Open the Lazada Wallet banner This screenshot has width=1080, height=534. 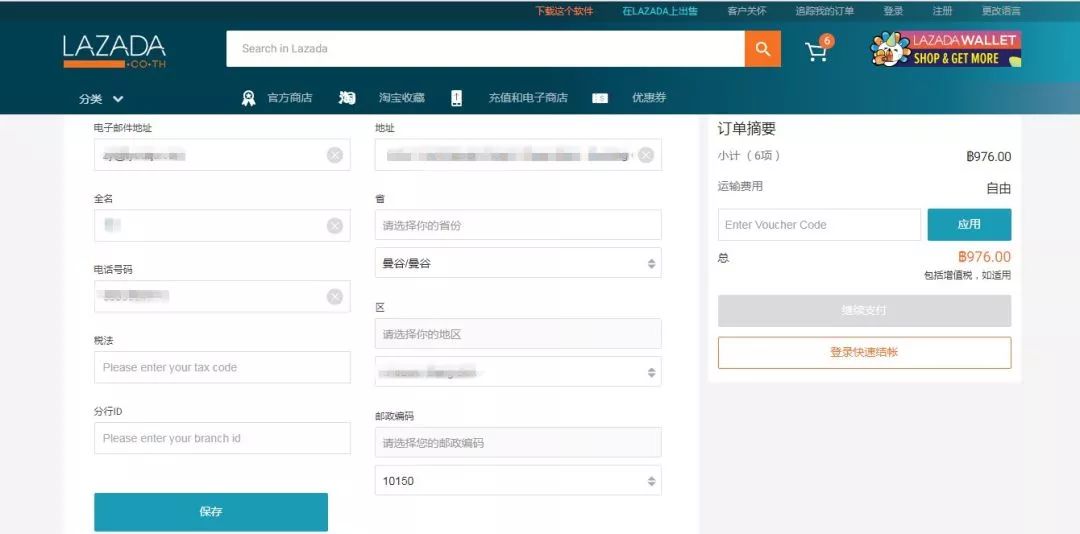[946, 49]
